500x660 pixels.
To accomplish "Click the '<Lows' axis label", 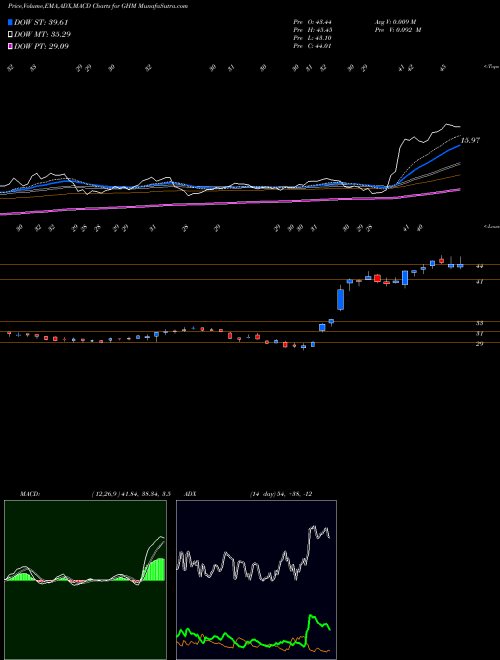I will [491, 226].
